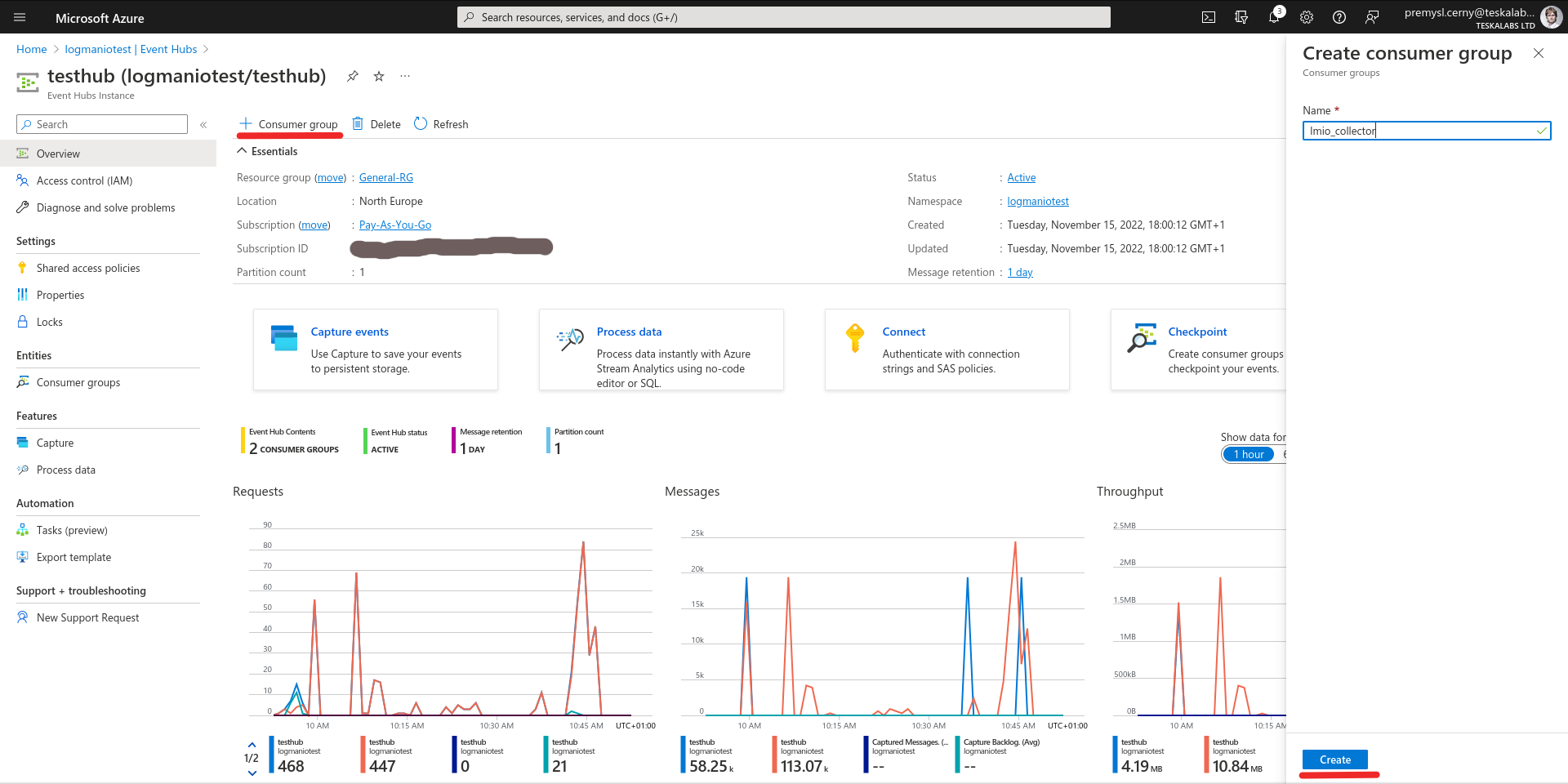The height and width of the screenshot is (784, 1568).
Task: Click the Message retention 1 DAY tile
Action: [488, 441]
